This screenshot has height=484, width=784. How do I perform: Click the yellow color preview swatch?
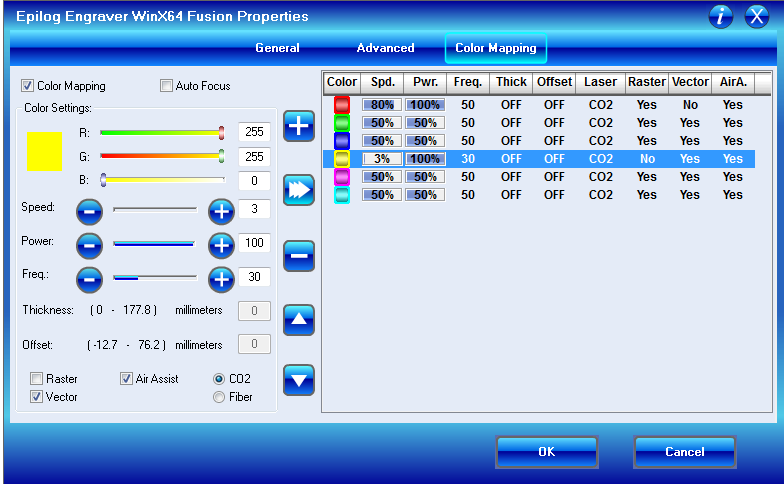point(44,152)
